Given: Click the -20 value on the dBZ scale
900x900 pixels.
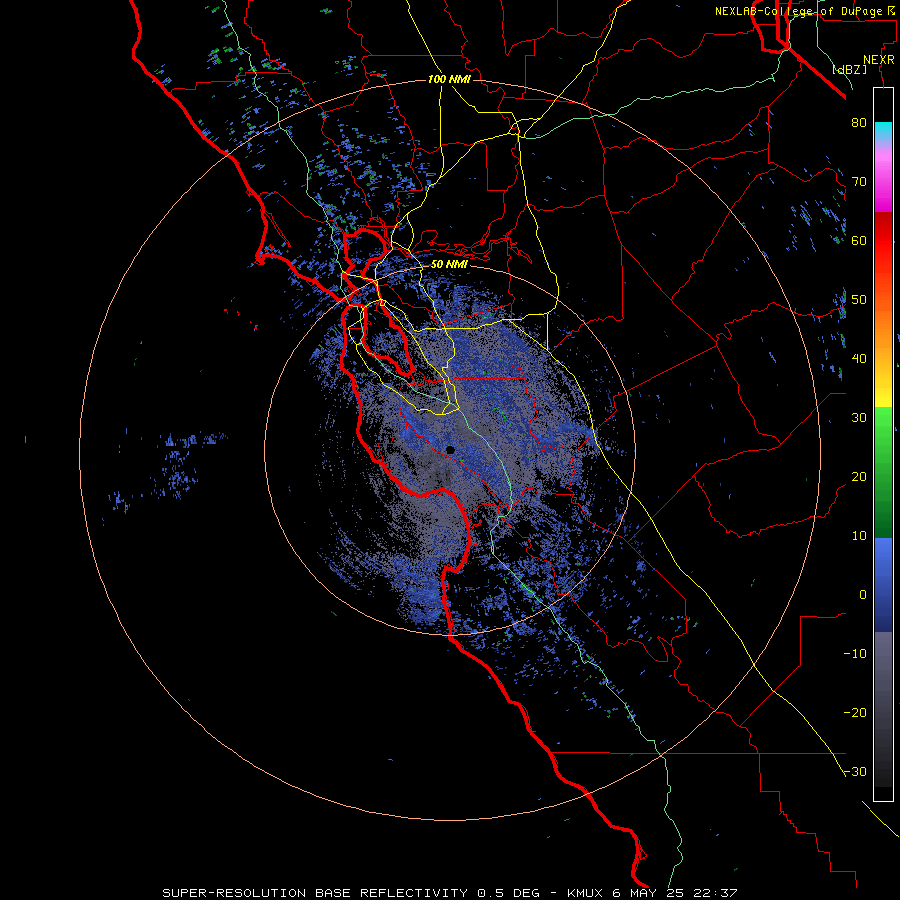Looking at the screenshot, I should [855, 712].
